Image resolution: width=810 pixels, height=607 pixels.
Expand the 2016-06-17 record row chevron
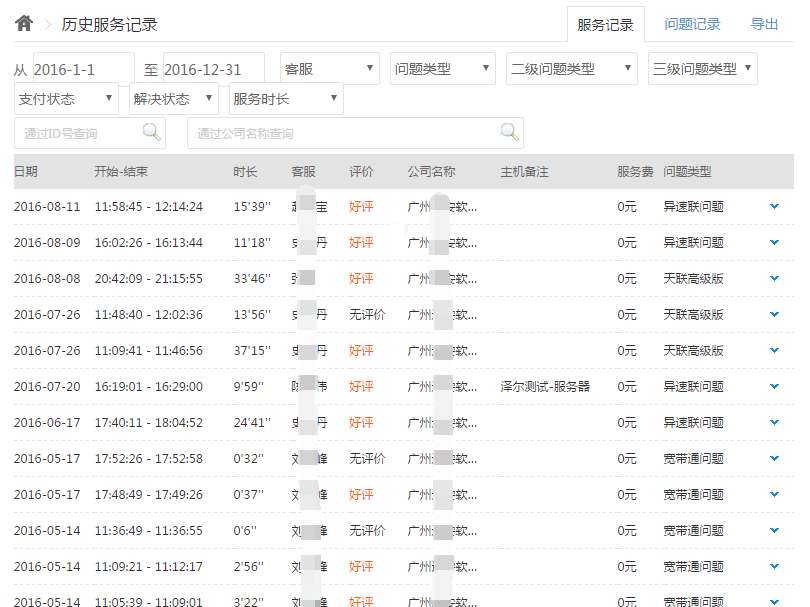[774, 422]
